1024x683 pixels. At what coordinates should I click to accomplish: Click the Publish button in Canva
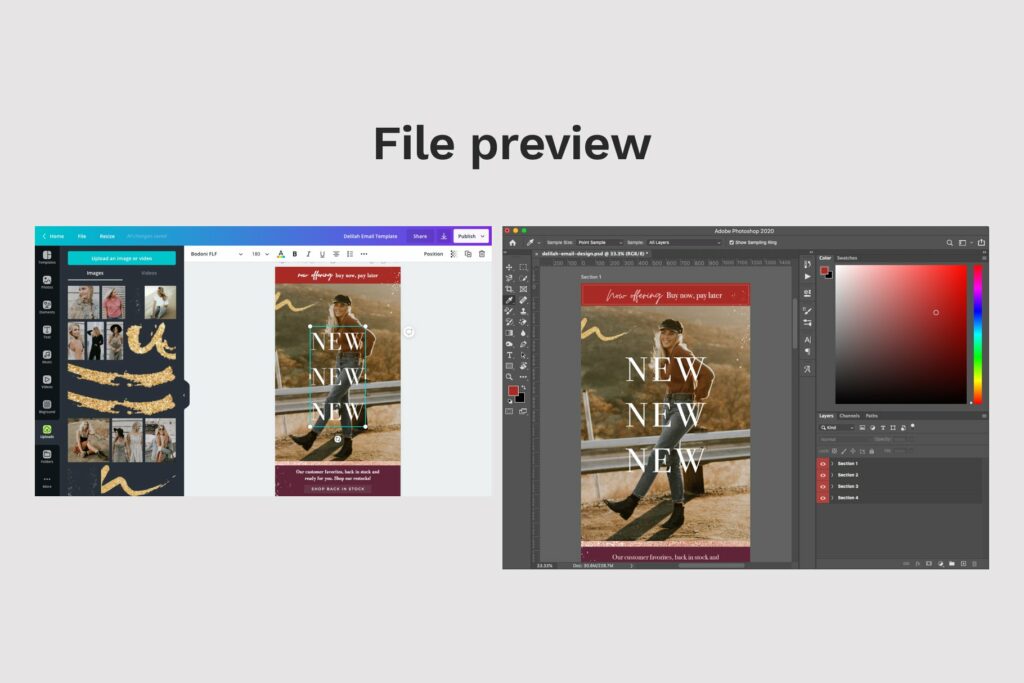[468, 236]
